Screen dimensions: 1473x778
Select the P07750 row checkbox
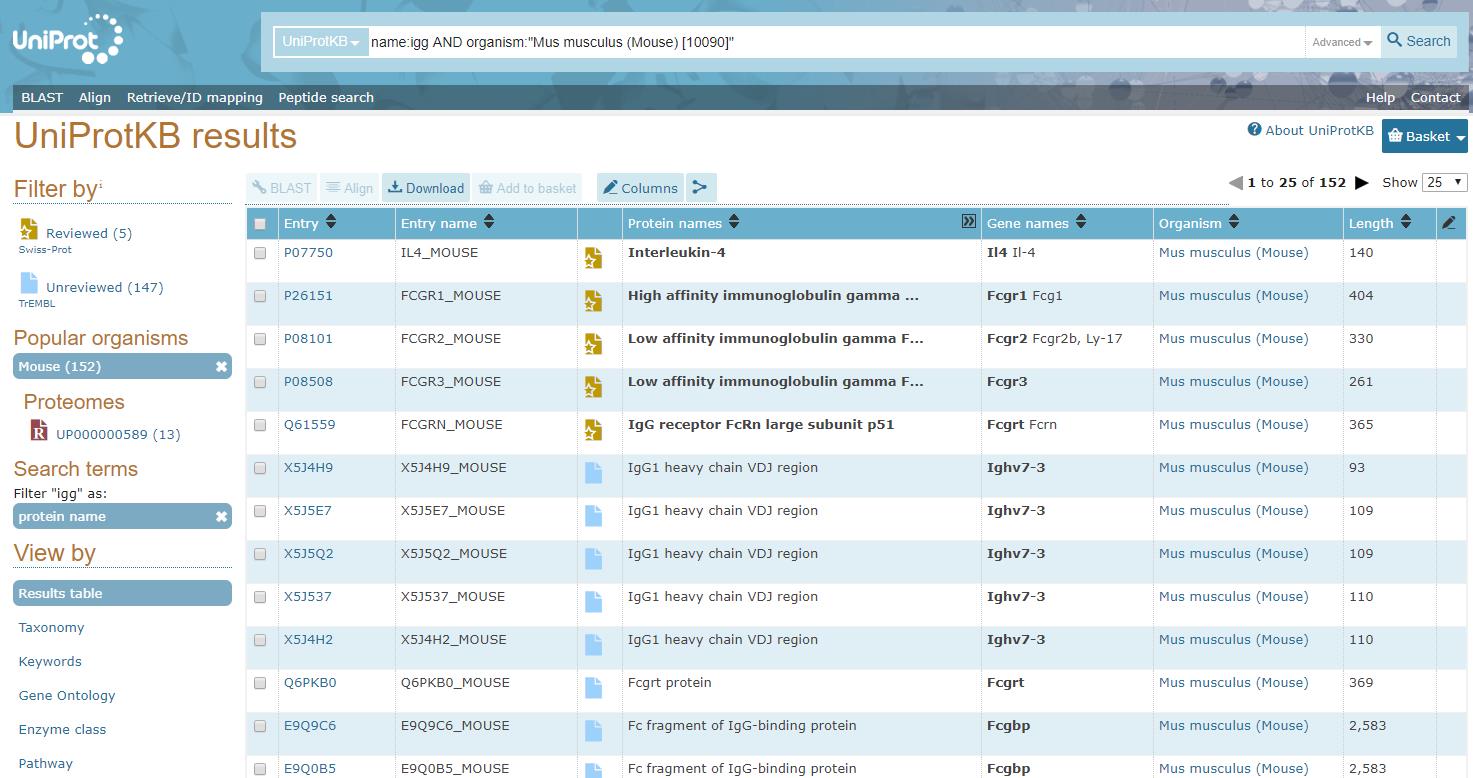[260, 253]
